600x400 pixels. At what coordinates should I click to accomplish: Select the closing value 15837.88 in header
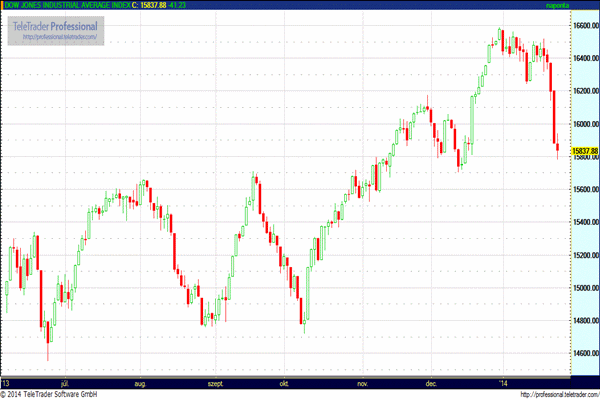153,5
